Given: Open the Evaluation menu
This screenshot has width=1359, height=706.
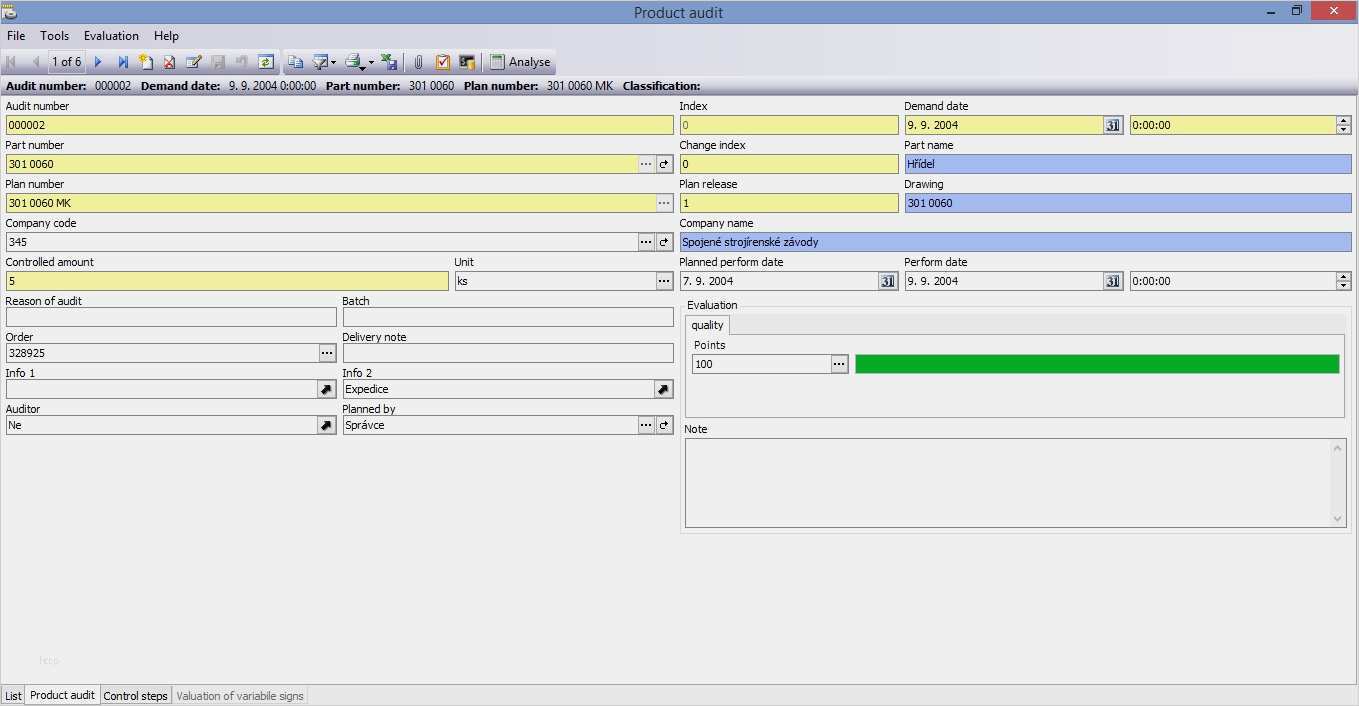Looking at the screenshot, I should tap(111, 36).
